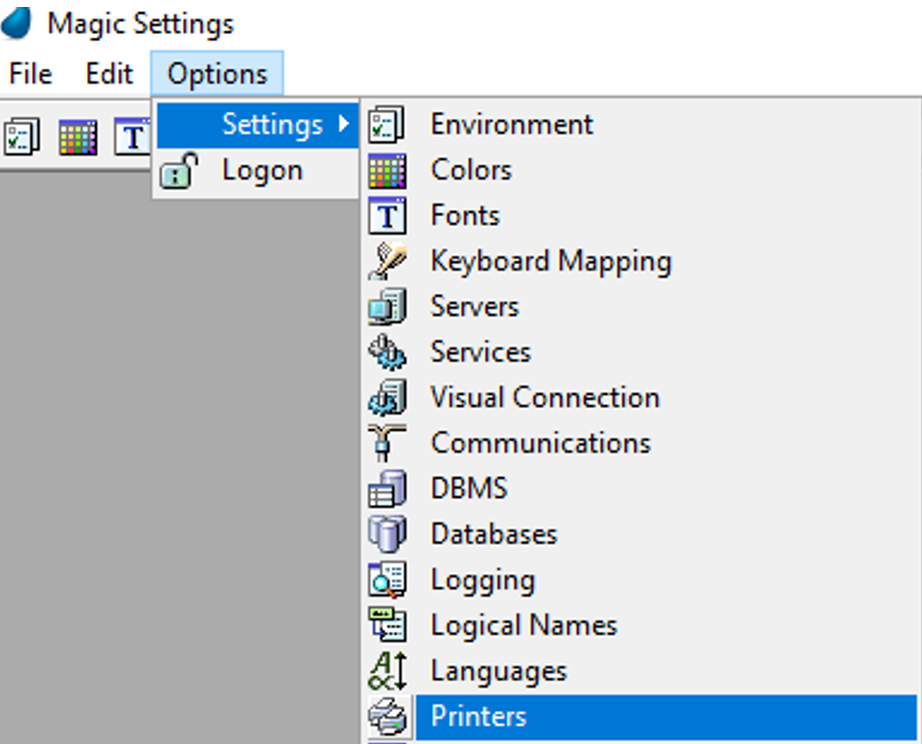This screenshot has height=744, width=922.
Task: Close the Options menu
Action: coord(217,74)
